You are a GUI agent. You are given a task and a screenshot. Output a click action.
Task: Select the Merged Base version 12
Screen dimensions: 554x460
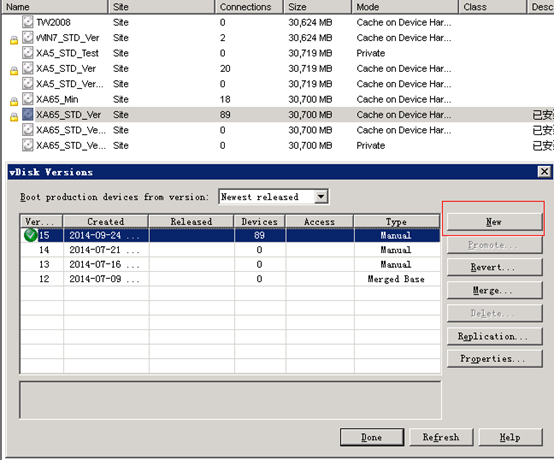pyautogui.click(x=230, y=279)
